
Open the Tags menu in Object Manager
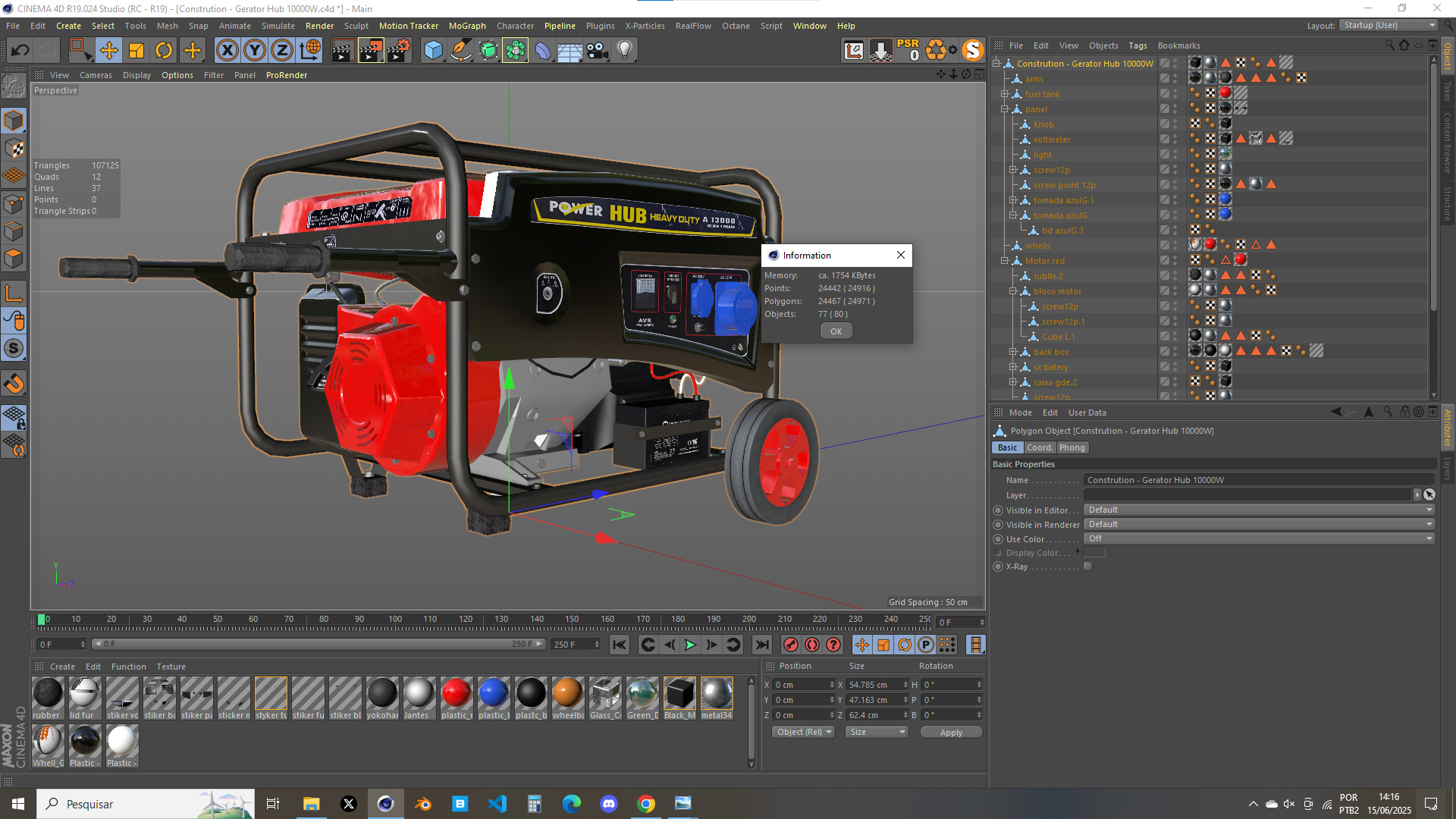[1137, 45]
